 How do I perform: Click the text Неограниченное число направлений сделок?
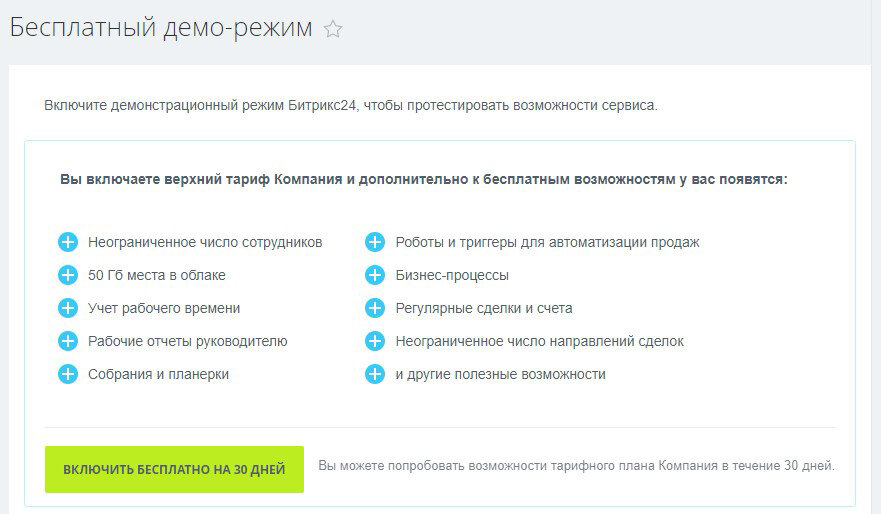click(539, 341)
